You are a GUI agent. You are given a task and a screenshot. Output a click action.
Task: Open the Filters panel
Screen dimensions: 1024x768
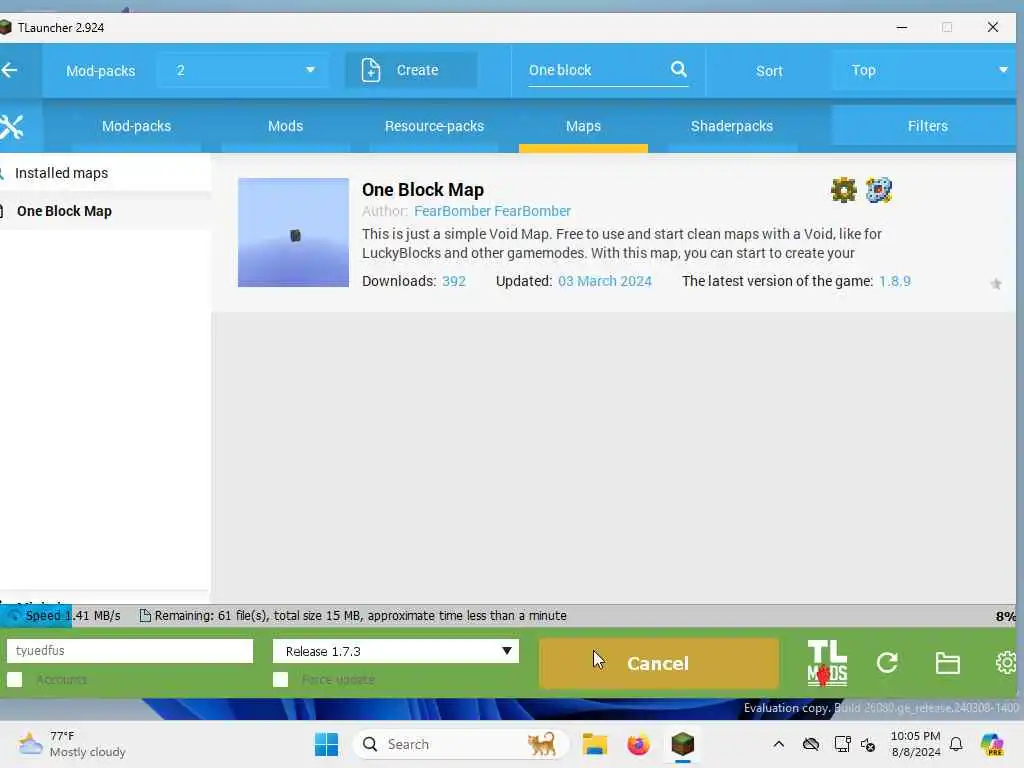924,126
